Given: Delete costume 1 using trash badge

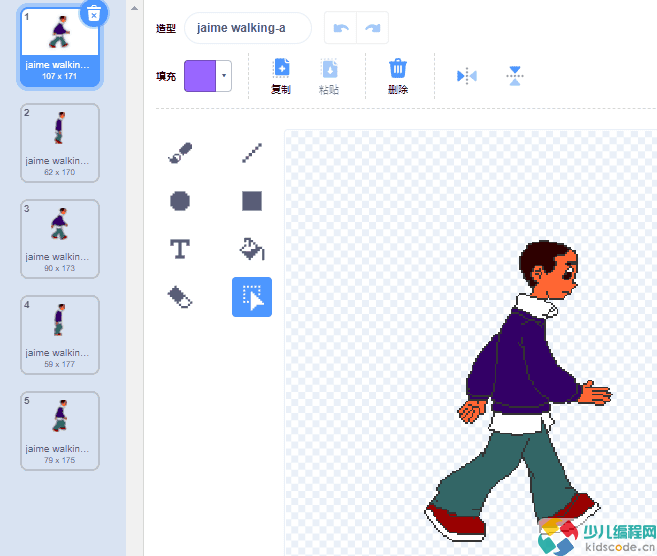Looking at the screenshot, I should 93,13.
